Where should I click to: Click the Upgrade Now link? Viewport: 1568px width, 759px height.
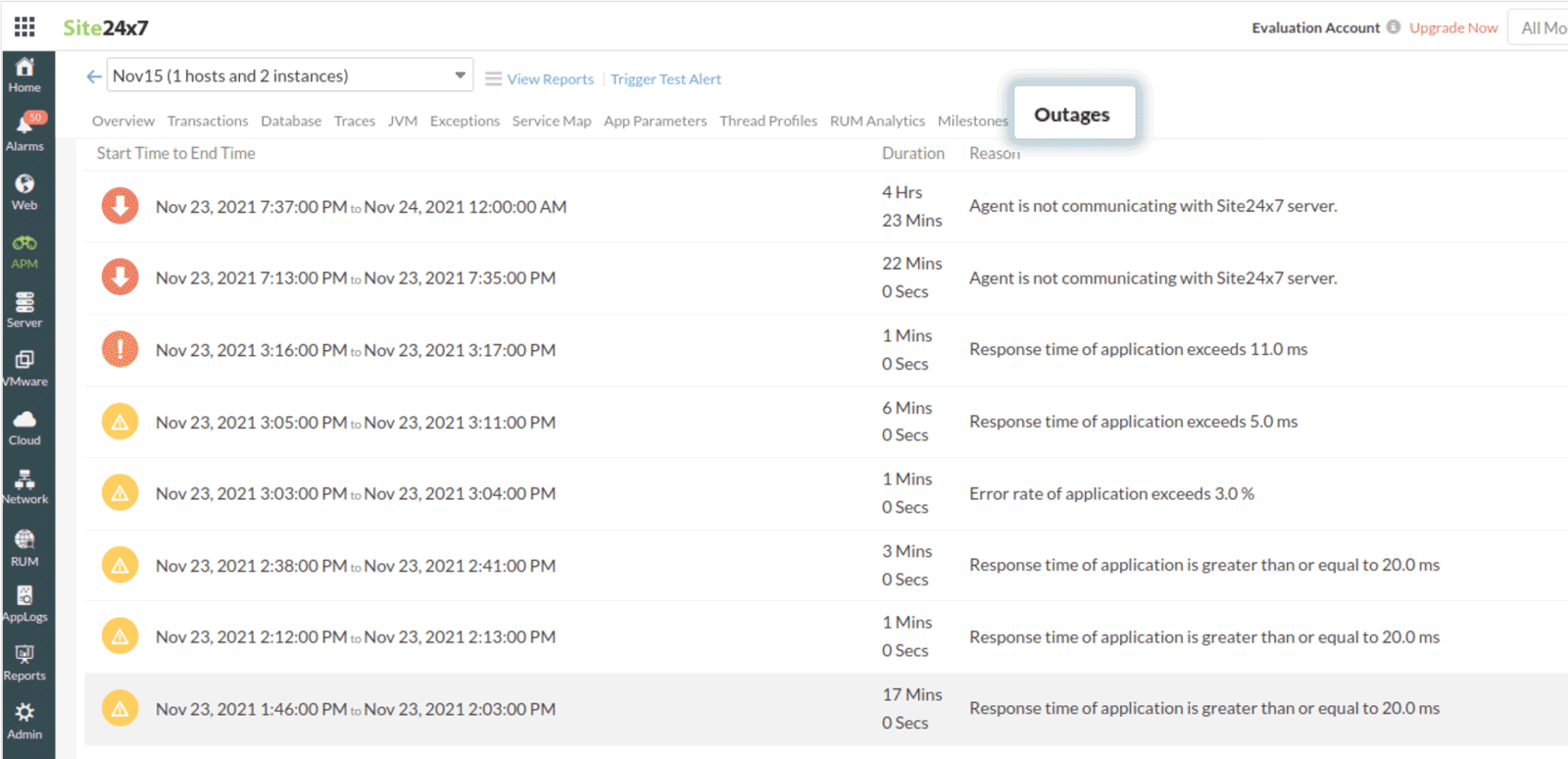click(1453, 27)
